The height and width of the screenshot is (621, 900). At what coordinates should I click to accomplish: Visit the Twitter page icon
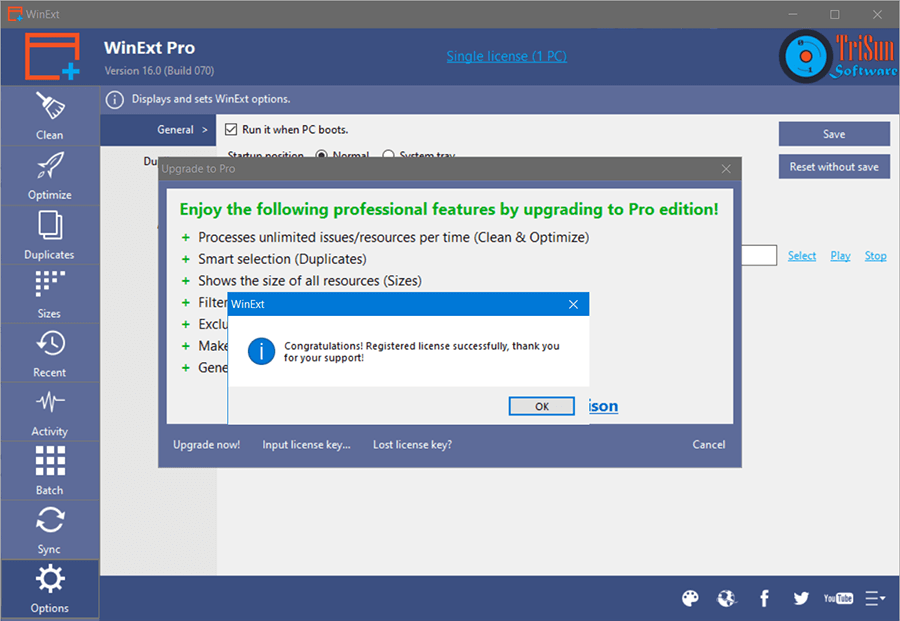[801, 599]
